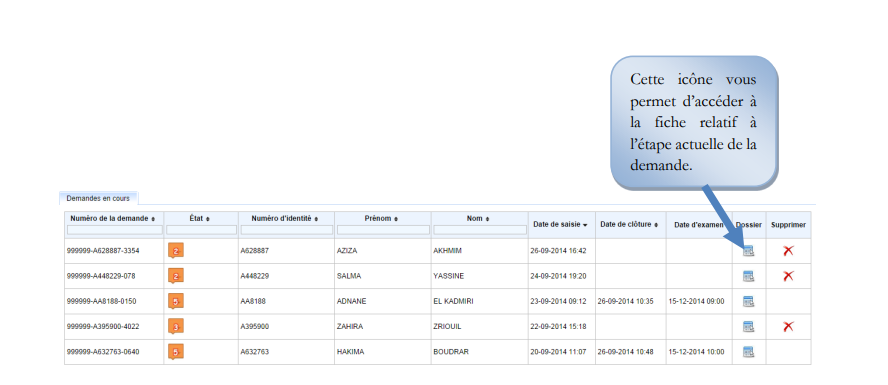Click identity number A628887
Image resolution: width=888 pixels, height=385 pixels.
tap(254, 251)
